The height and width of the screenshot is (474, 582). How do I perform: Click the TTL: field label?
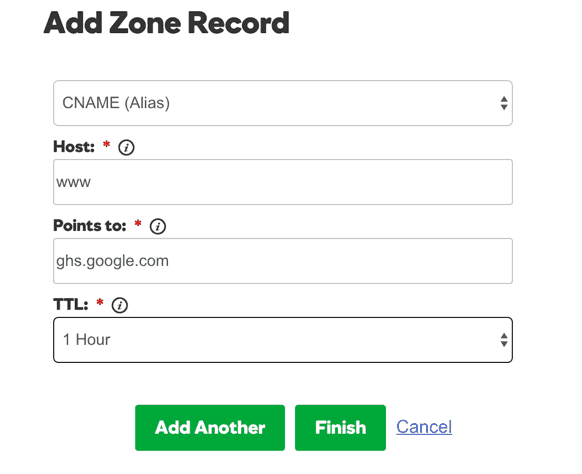tap(71, 305)
